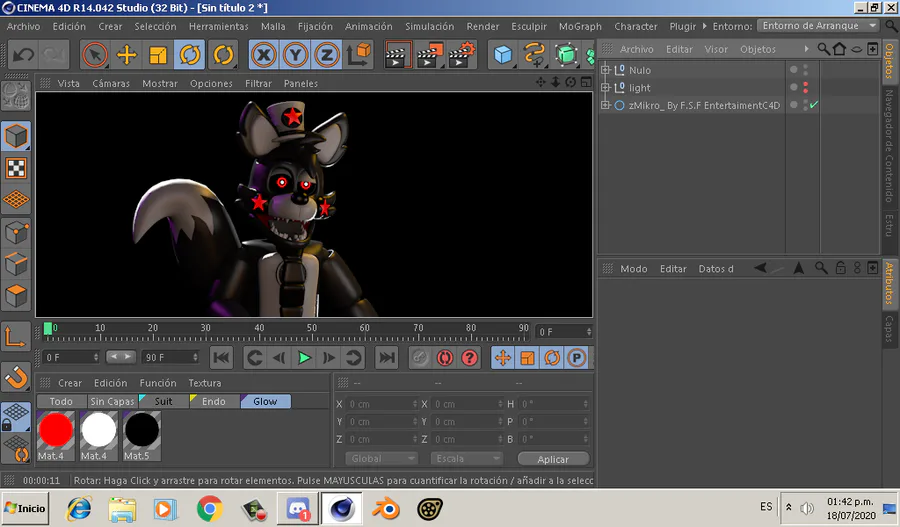Open the Archivo menu in main menu bar
This screenshot has height=527, width=900.
(24, 26)
